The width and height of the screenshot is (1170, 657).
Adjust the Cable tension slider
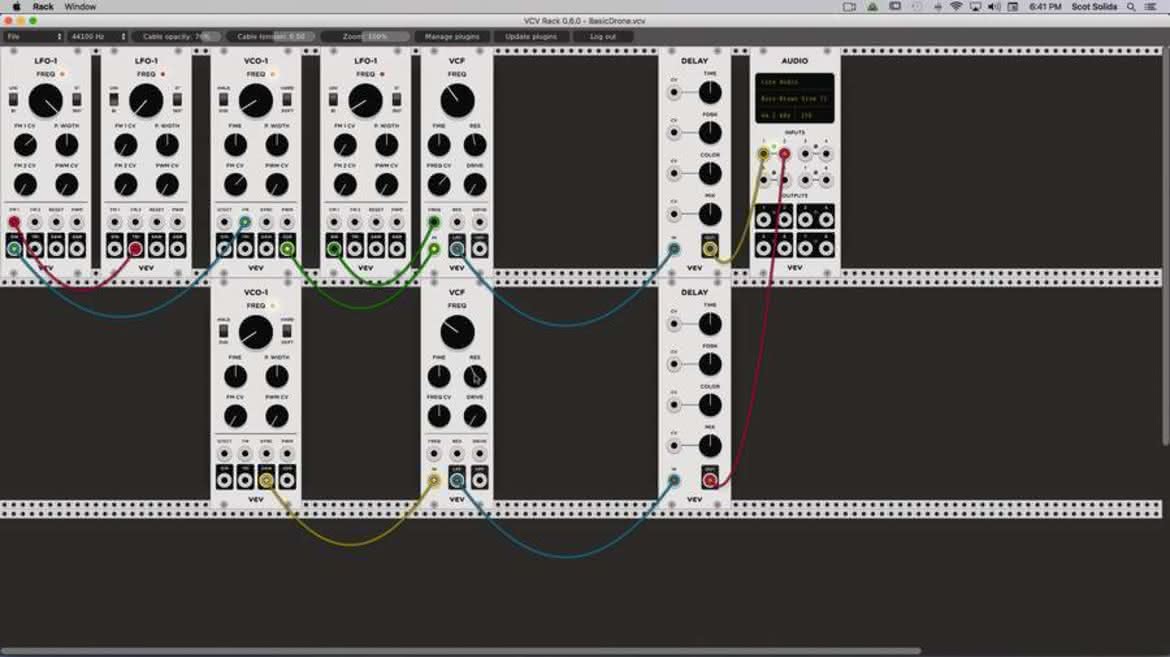click(272, 37)
